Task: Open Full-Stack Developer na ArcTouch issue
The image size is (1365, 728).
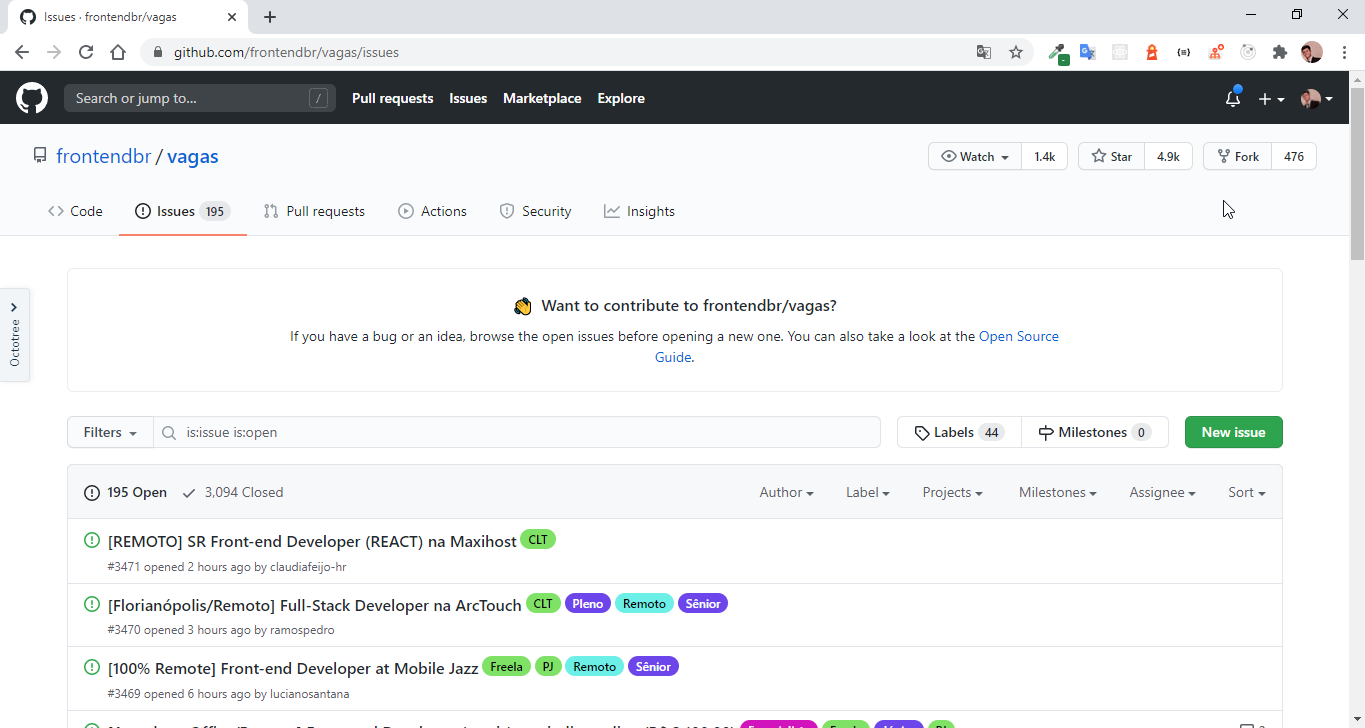Action: [314, 604]
